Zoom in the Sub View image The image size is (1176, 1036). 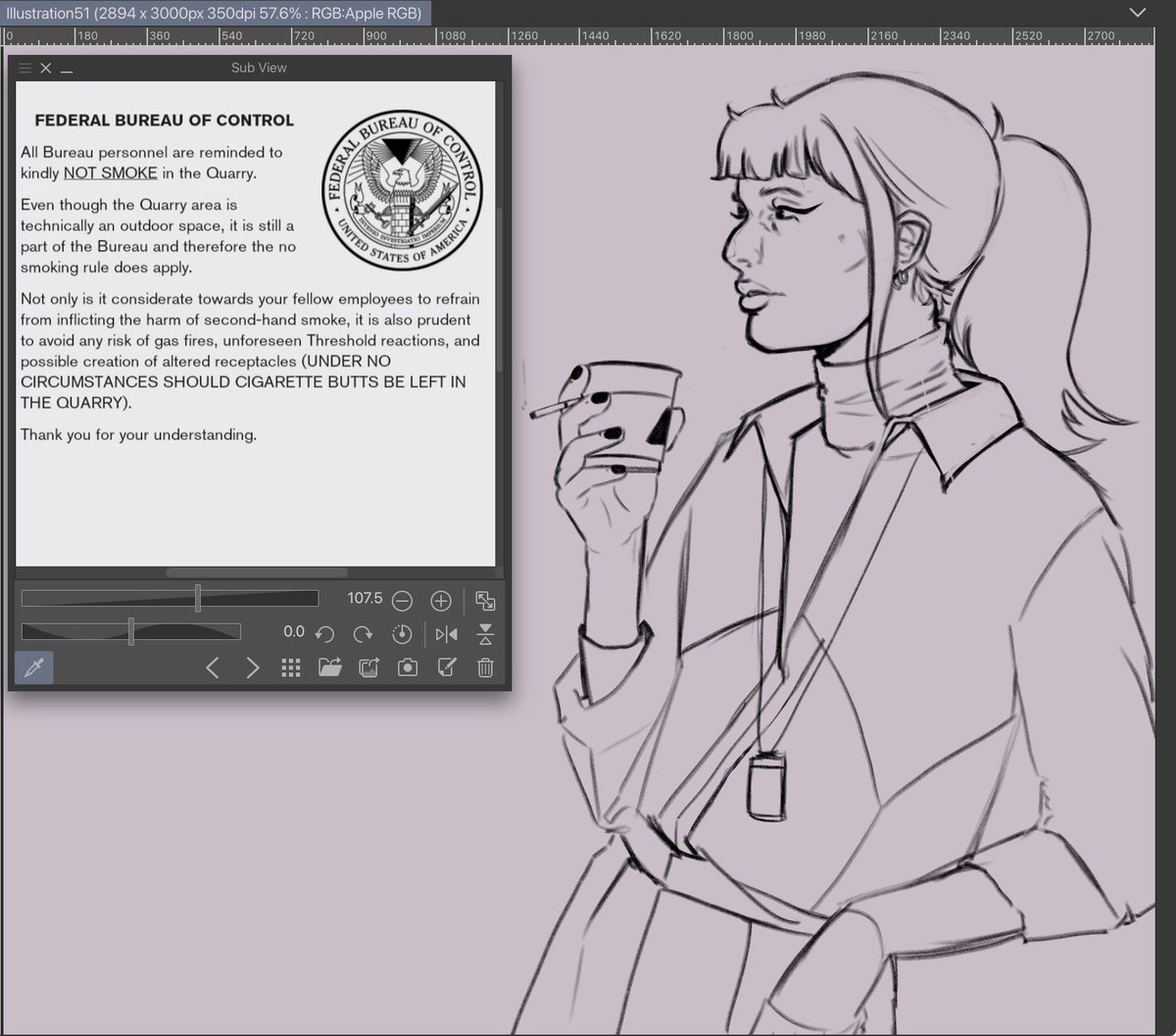pyautogui.click(x=441, y=601)
